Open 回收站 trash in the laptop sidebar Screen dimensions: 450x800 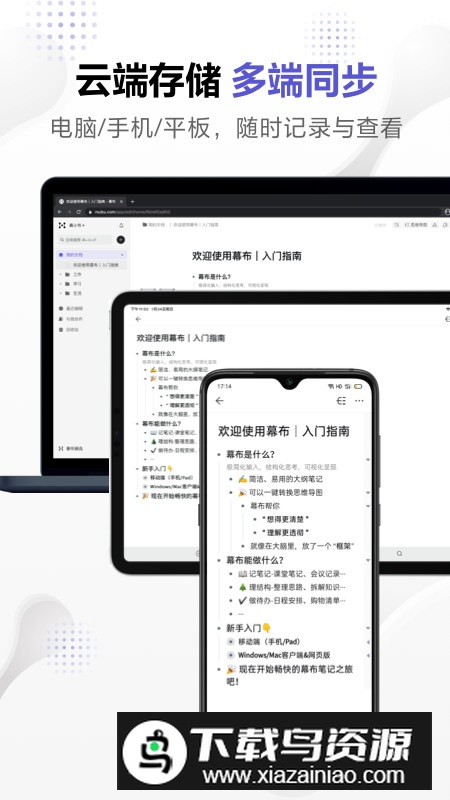[x=68, y=330]
